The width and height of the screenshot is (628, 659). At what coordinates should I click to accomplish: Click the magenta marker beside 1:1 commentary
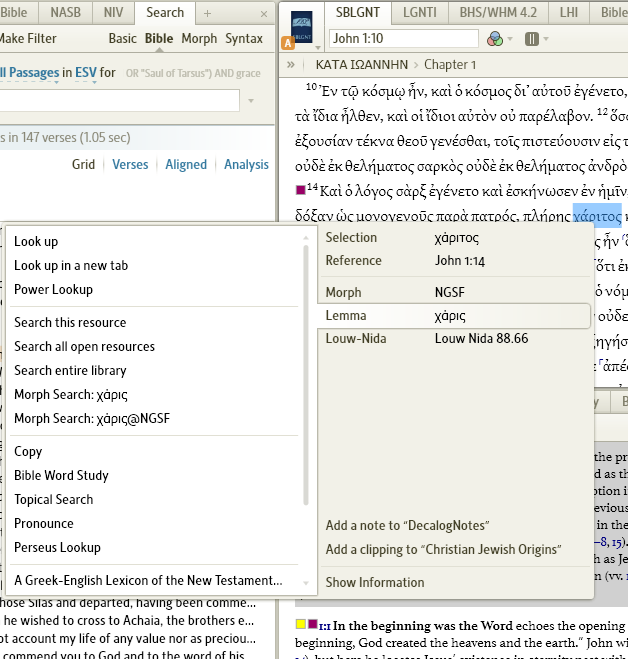pyautogui.click(x=312, y=624)
